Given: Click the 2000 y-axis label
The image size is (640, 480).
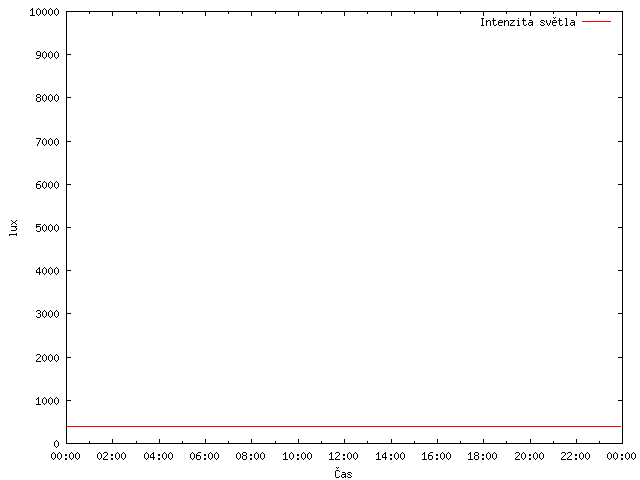Looking at the screenshot, I should (47, 358).
